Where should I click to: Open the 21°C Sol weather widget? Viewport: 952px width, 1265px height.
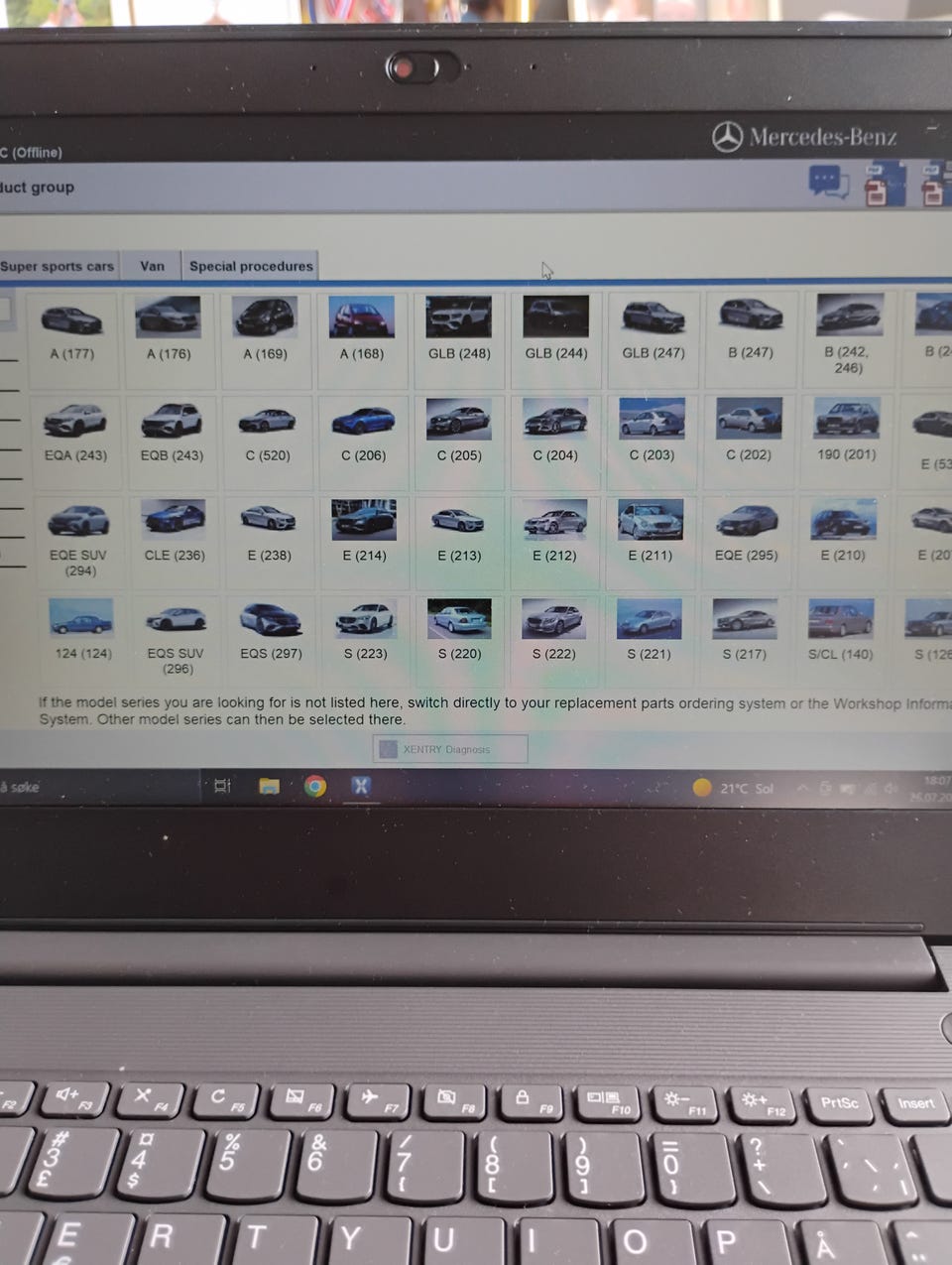(x=733, y=788)
